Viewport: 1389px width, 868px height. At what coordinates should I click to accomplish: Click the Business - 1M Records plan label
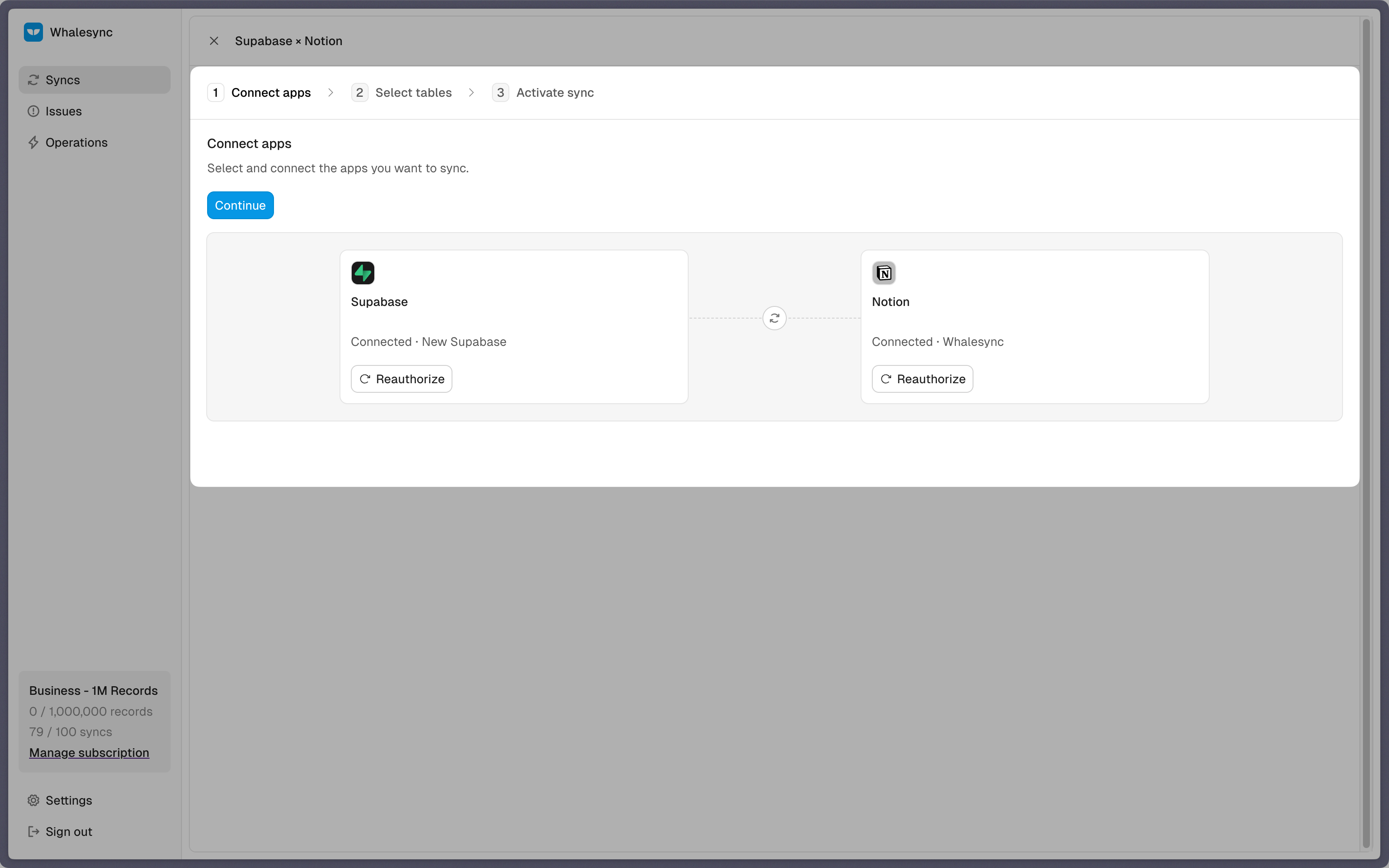click(x=94, y=690)
